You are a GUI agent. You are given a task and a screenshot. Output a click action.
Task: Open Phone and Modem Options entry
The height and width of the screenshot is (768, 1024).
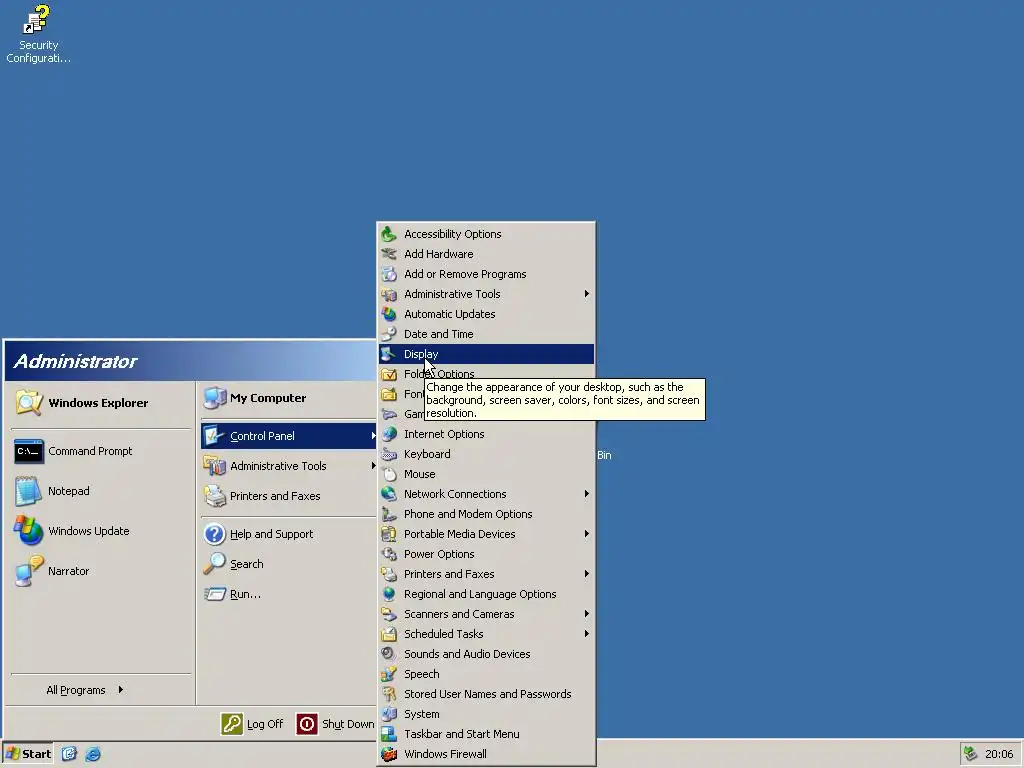pos(487,515)
